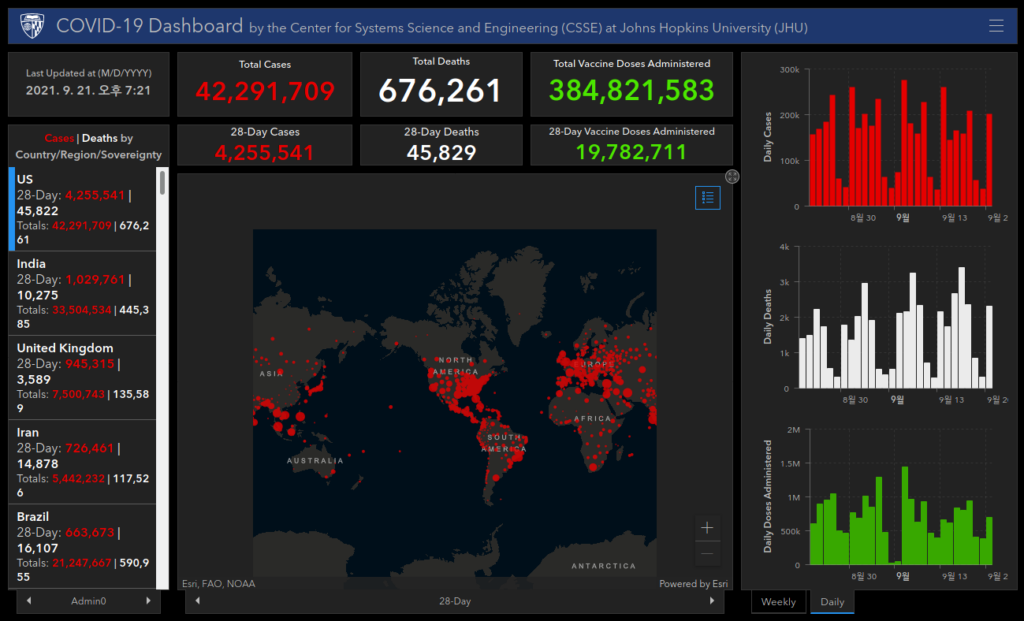The image size is (1024, 621).
Task: Choose United Kingdom from country list
Action: 82,377
